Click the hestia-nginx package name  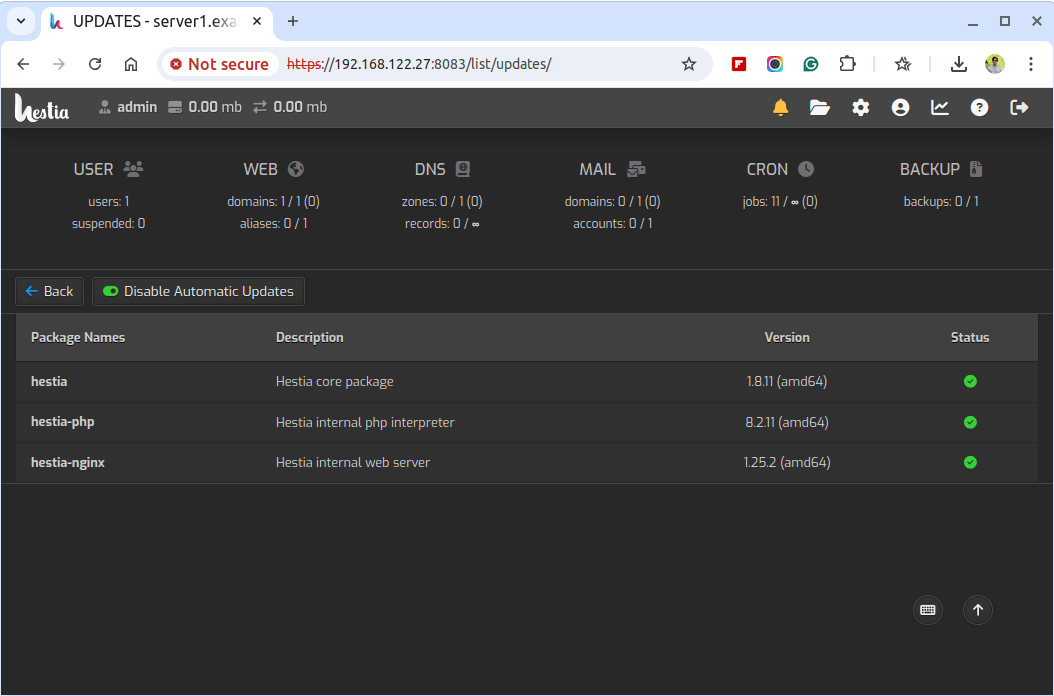coord(68,462)
